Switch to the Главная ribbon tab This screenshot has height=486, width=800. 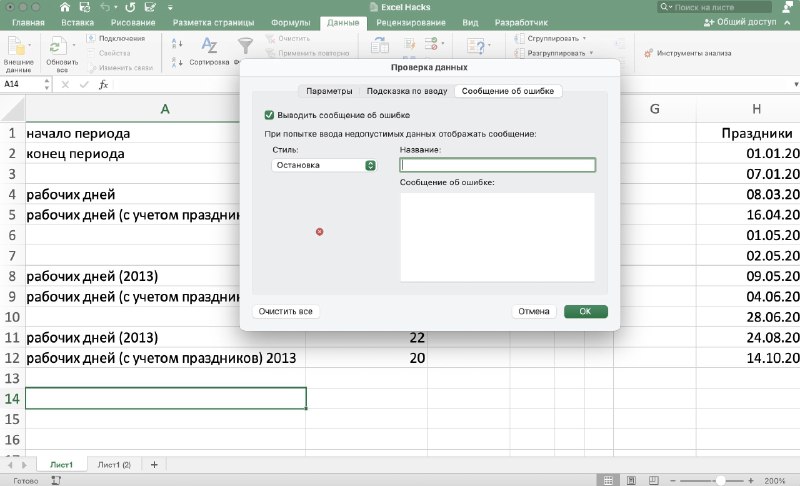tap(28, 22)
